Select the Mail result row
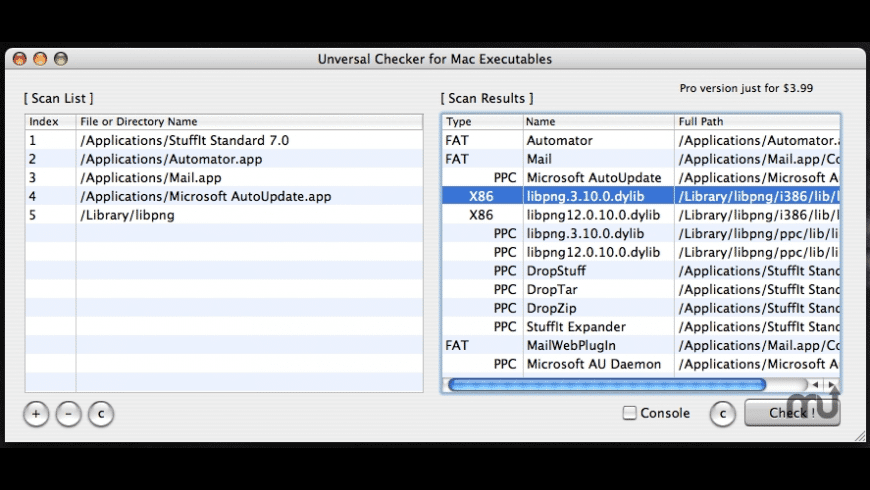Image resolution: width=870 pixels, height=490 pixels. [x=641, y=159]
